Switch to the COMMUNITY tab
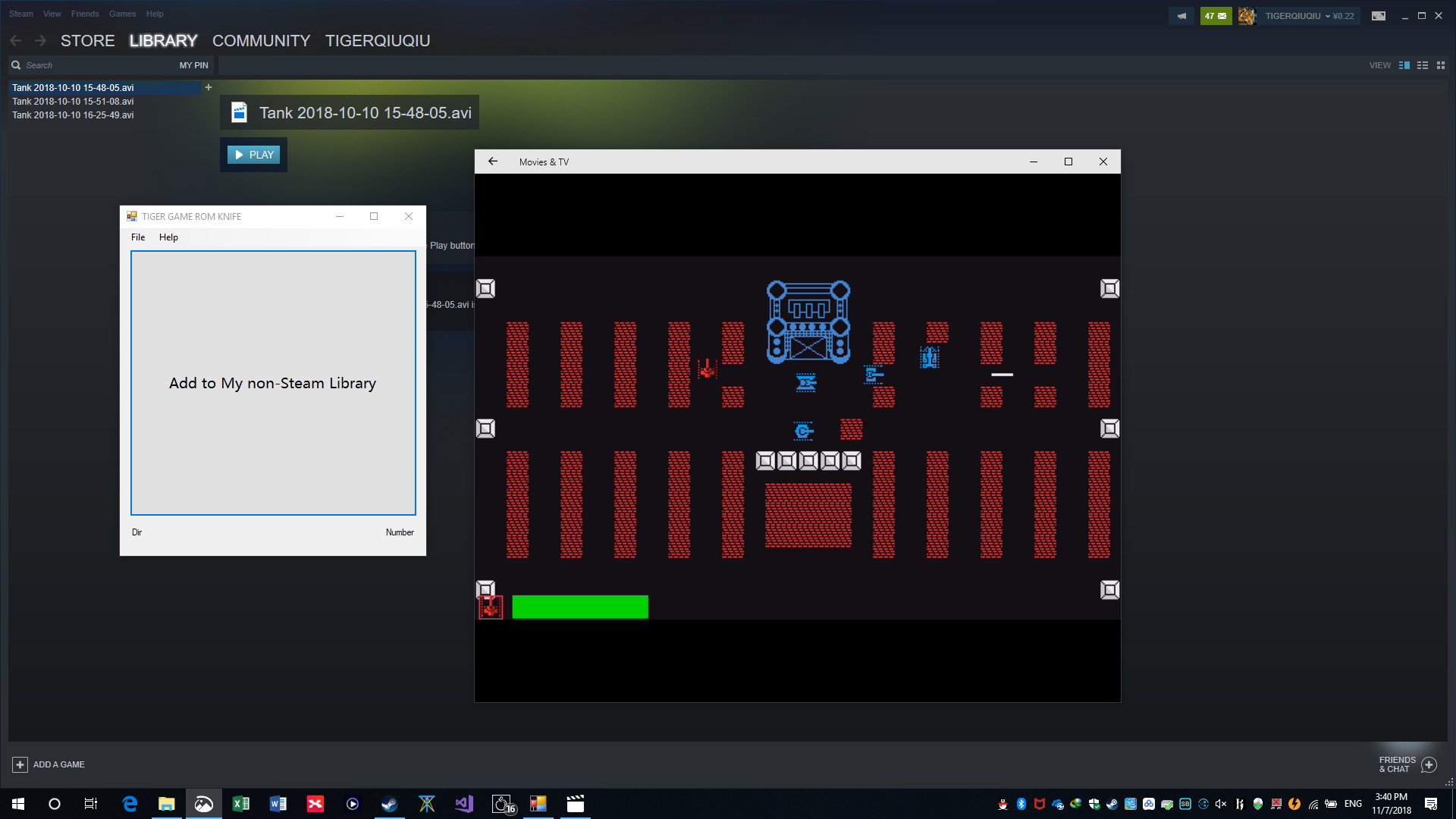Screen dimensions: 1456x819 [261, 41]
